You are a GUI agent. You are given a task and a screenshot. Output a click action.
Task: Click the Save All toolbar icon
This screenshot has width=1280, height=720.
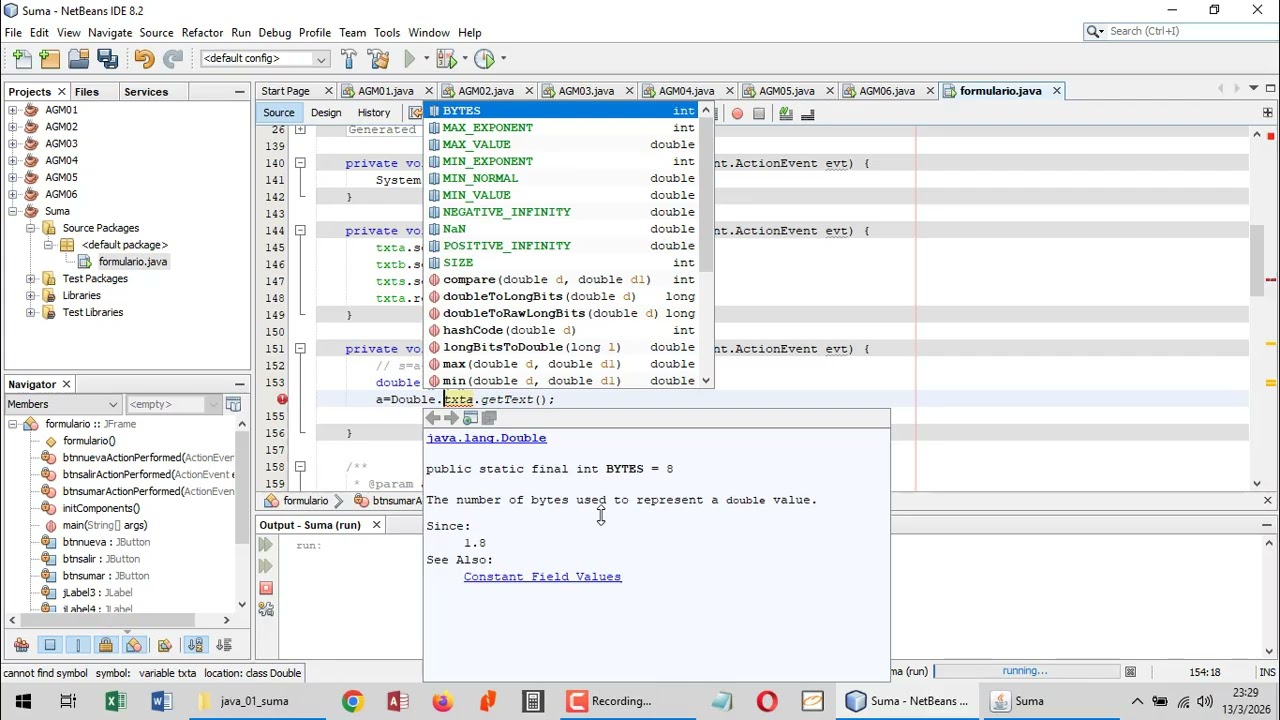[x=108, y=59]
